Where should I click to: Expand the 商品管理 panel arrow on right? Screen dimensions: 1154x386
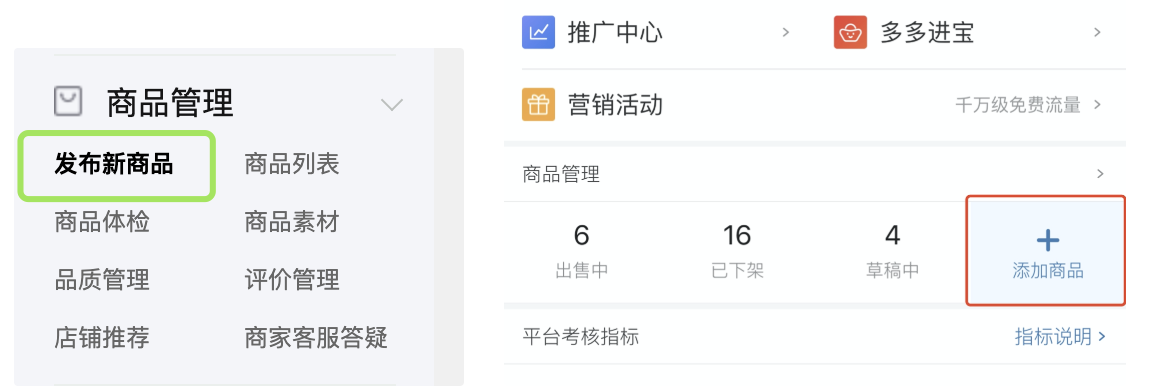pos(1100,175)
